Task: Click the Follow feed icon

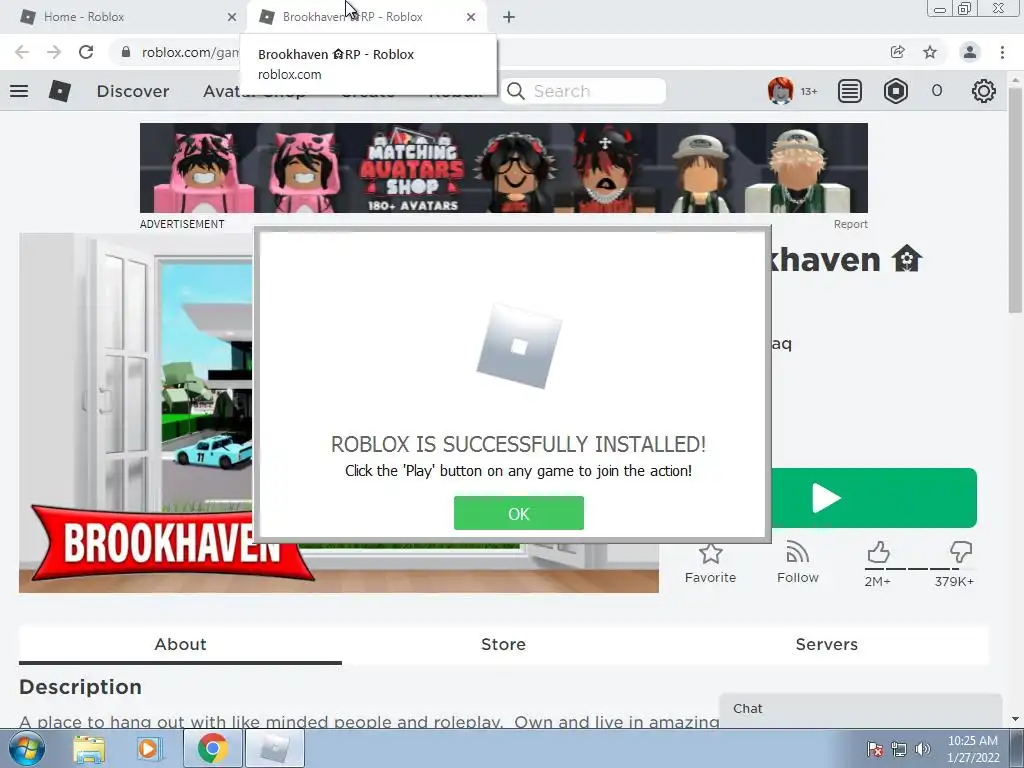Action: pyautogui.click(x=797, y=552)
